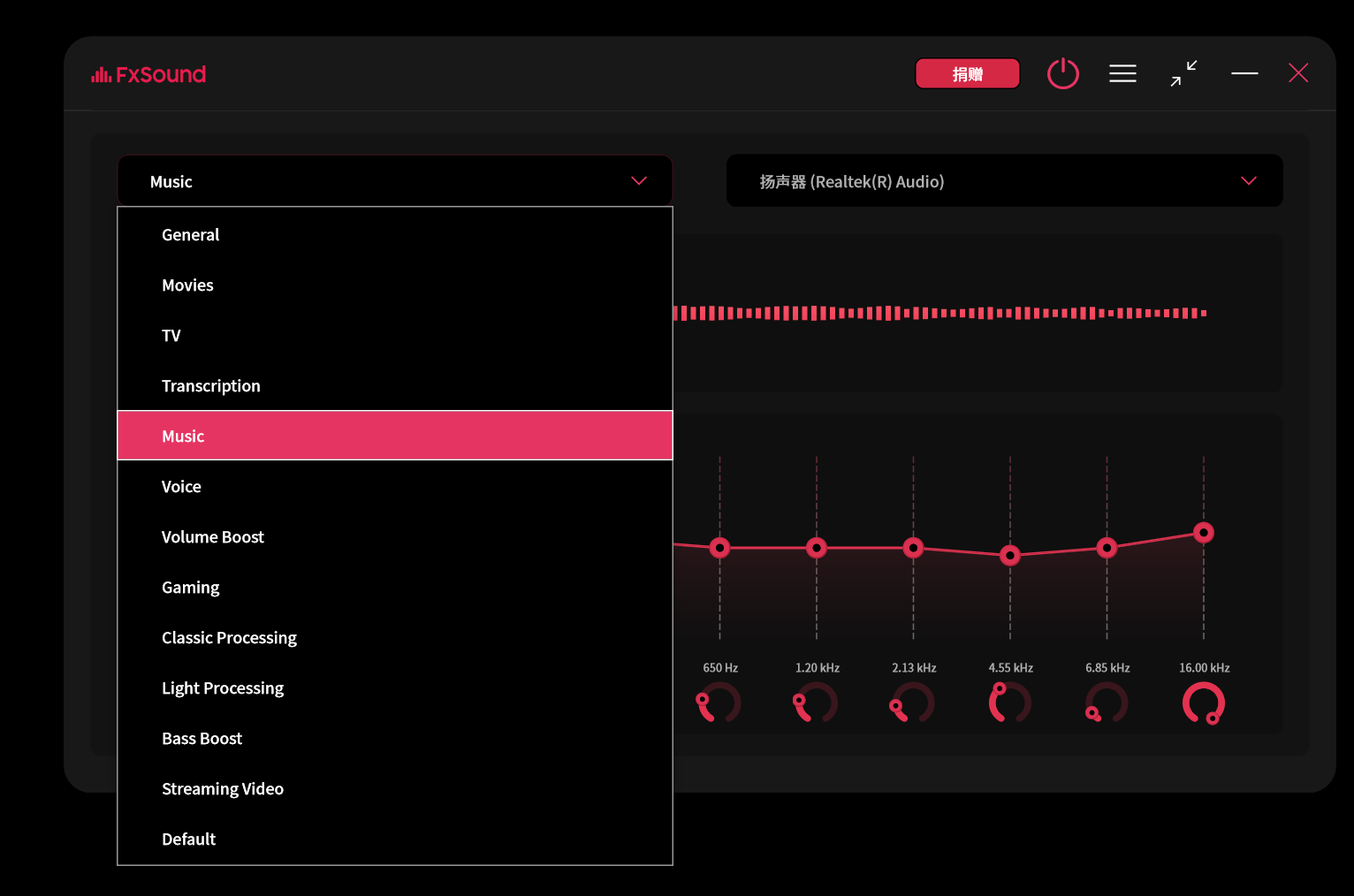The image size is (1354, 896).
Task: Select the Bass Boost preset
Action: (395, 738)
